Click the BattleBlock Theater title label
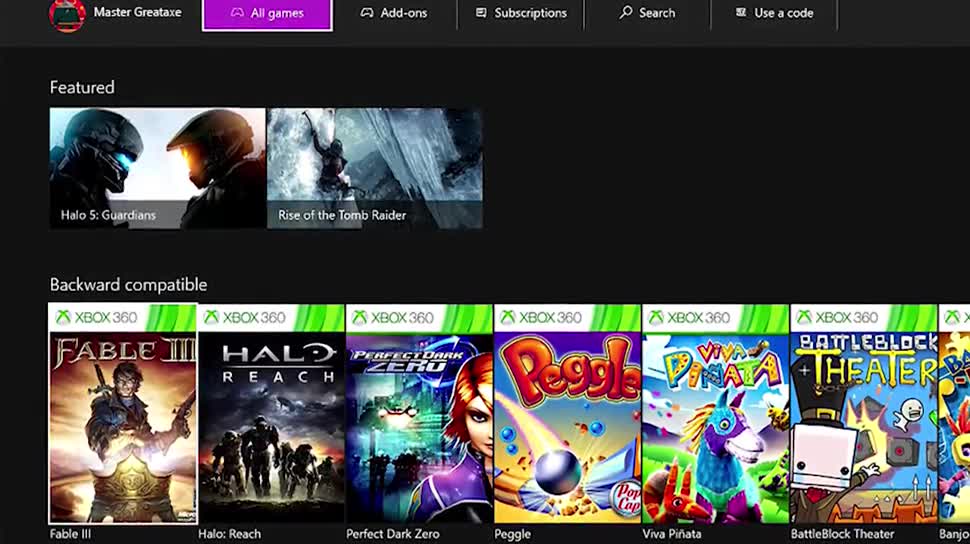The width and height of the screenshot is (970, 544). (843, 534)
